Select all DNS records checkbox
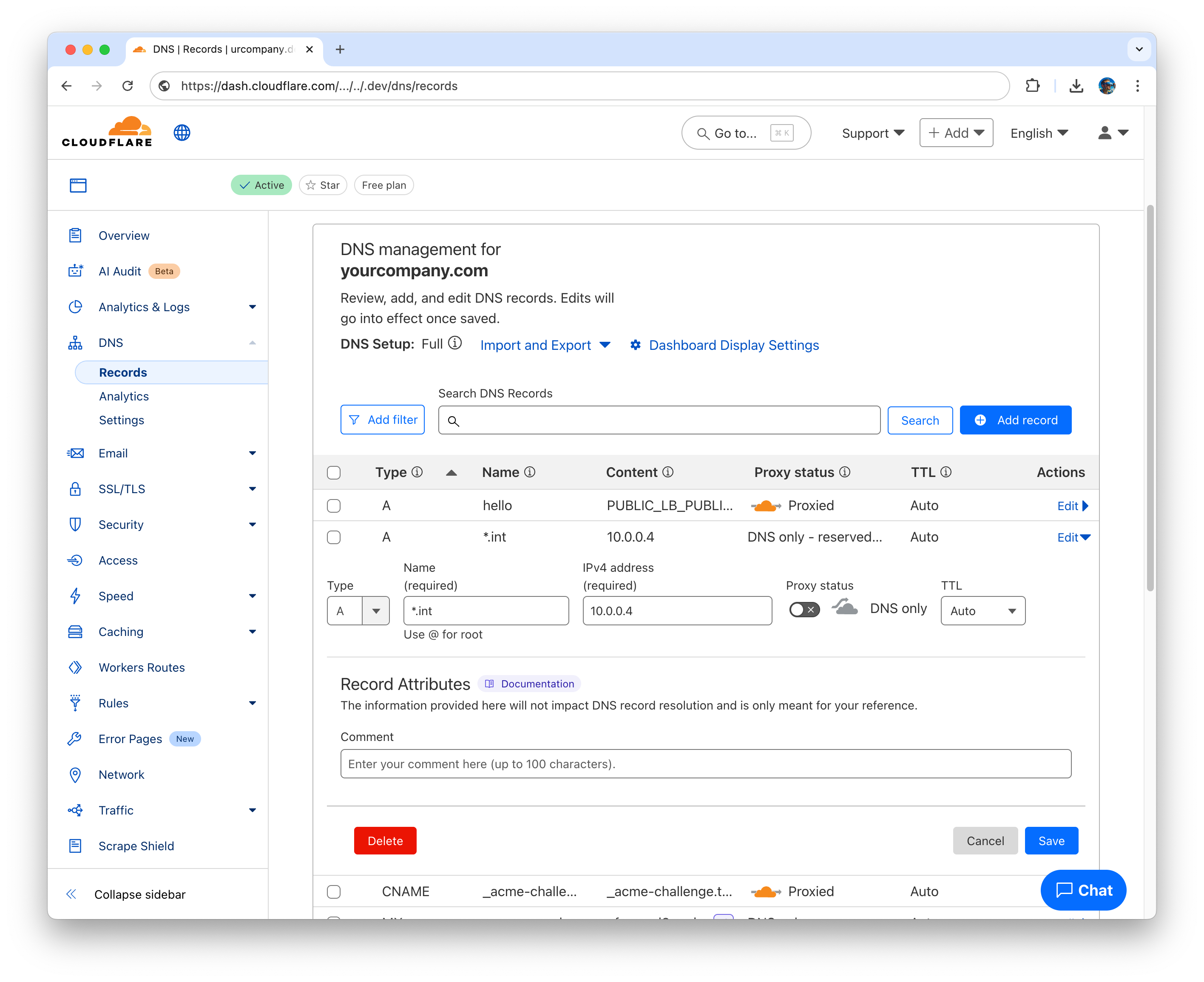This screenshot has height=982, width=1204. pyautogui.click(x=333, y=472)
